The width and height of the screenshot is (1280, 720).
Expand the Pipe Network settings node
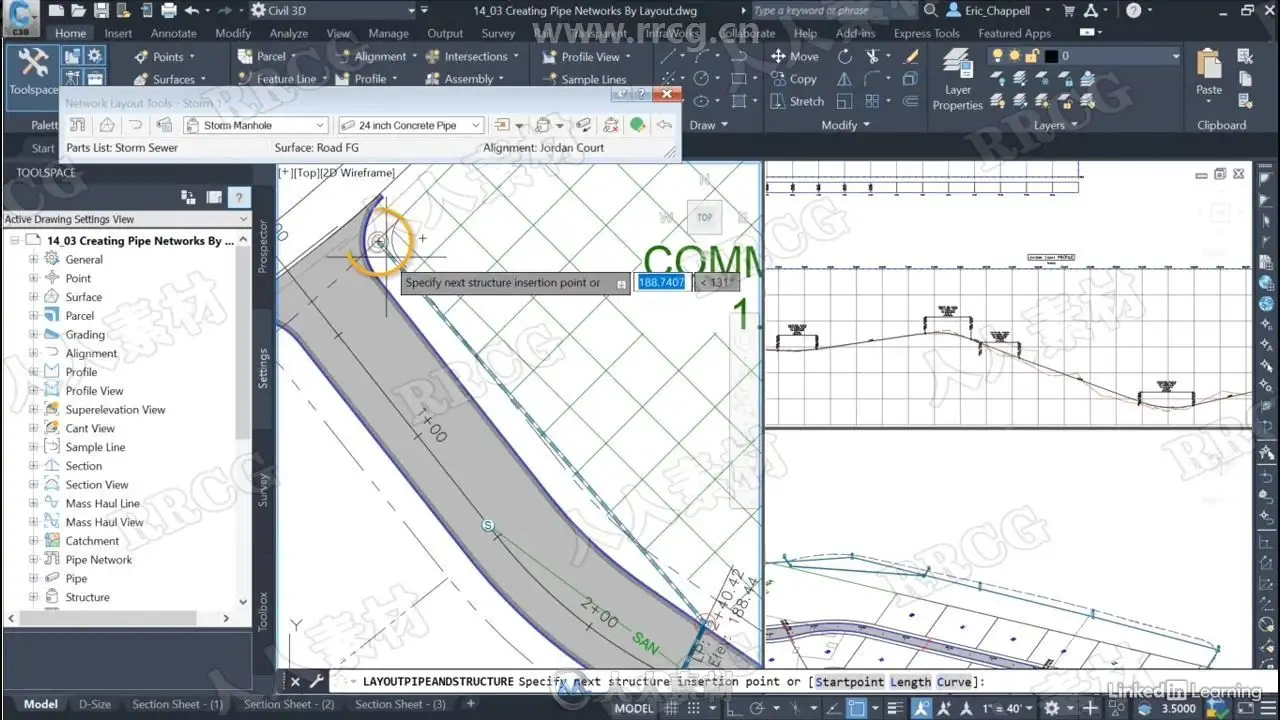coord(33,560)
